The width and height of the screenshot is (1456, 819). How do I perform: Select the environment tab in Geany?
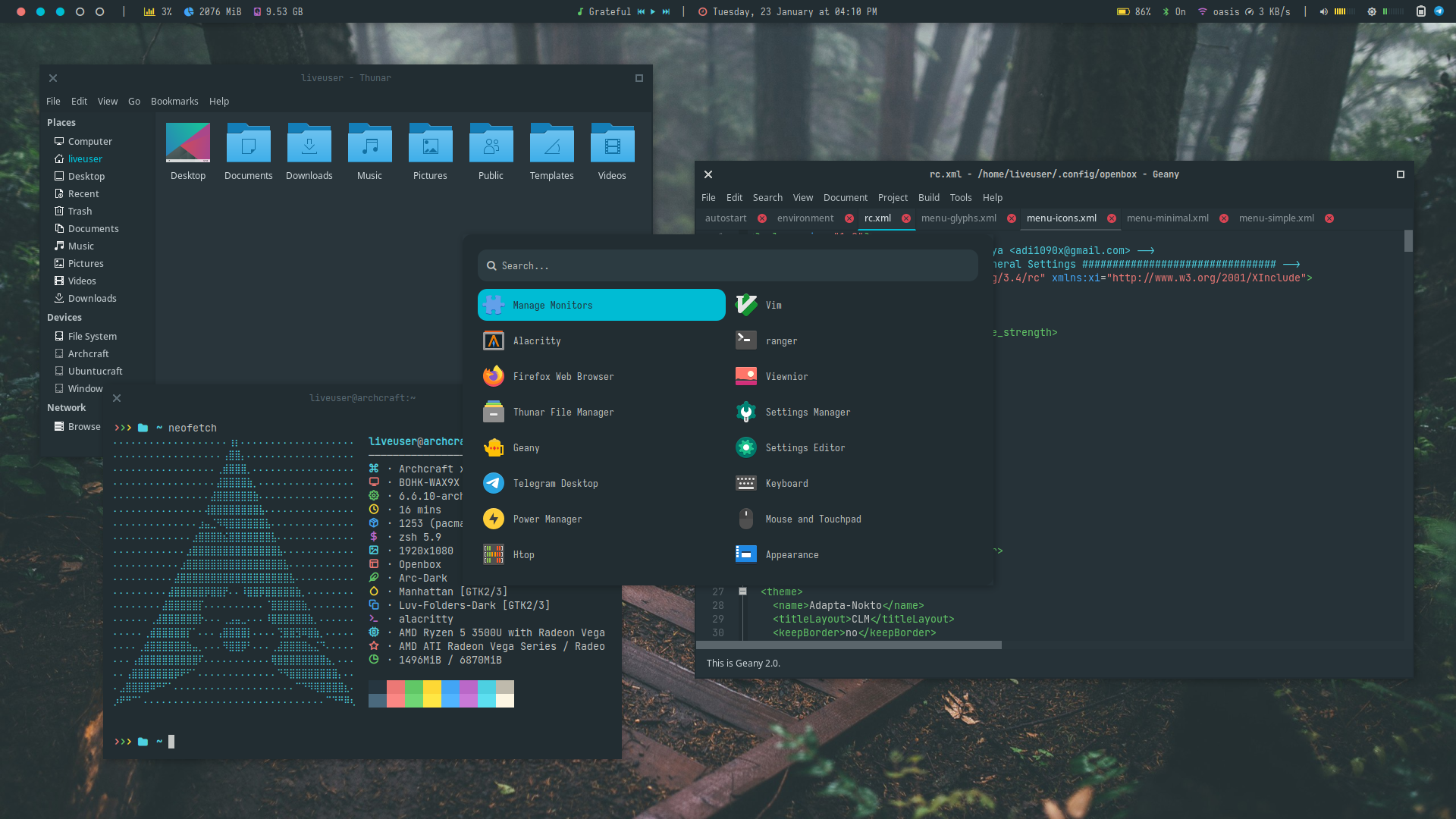coord(805,218)
